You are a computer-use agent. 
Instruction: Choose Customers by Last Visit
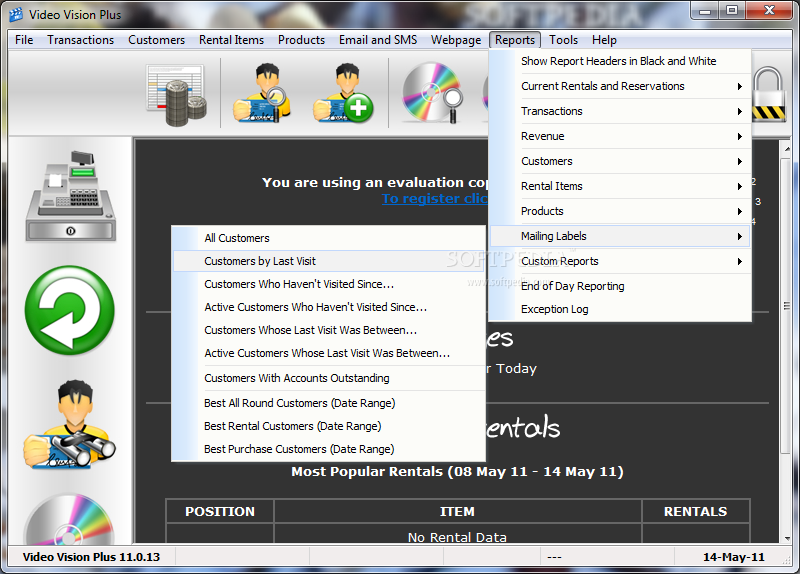329,261
